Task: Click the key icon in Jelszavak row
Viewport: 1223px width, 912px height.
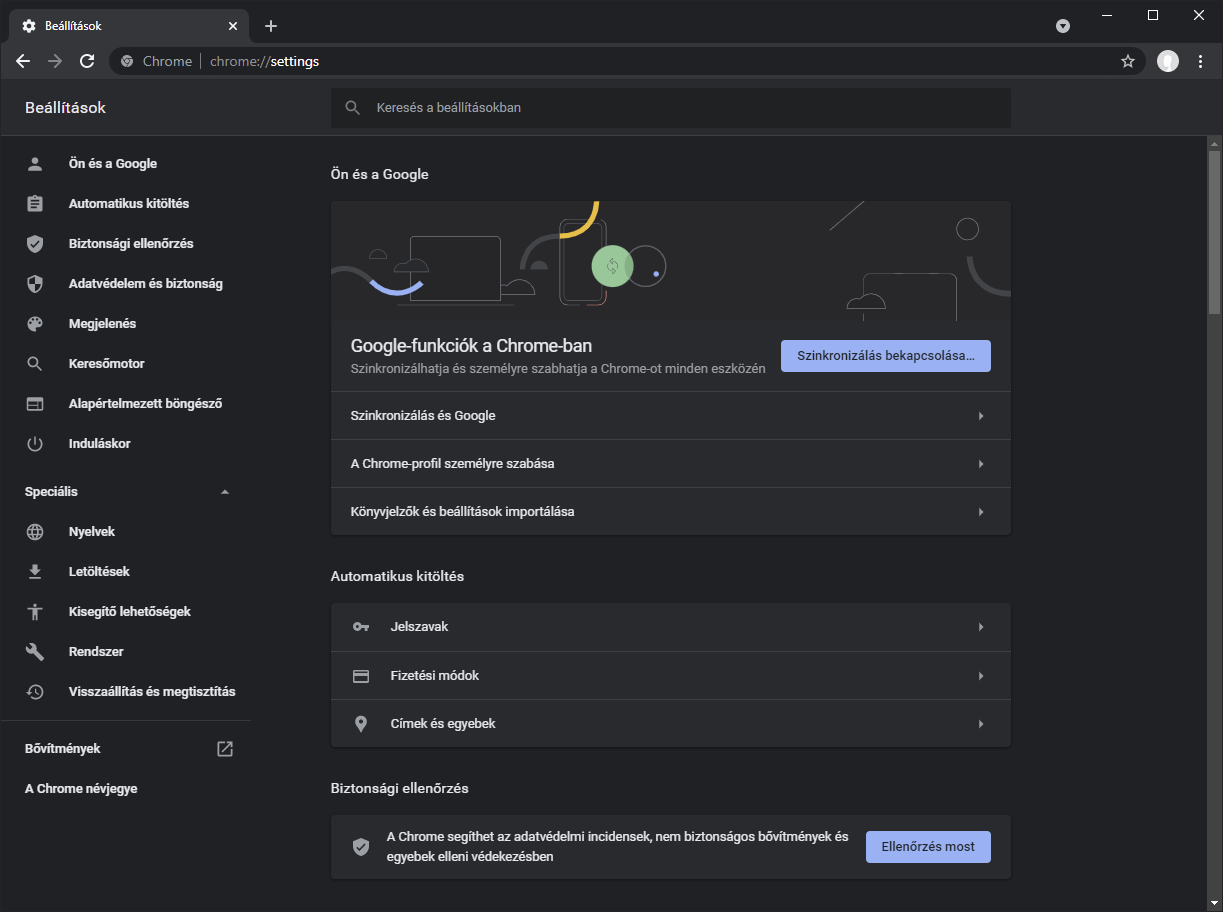Action: point(361,627)
